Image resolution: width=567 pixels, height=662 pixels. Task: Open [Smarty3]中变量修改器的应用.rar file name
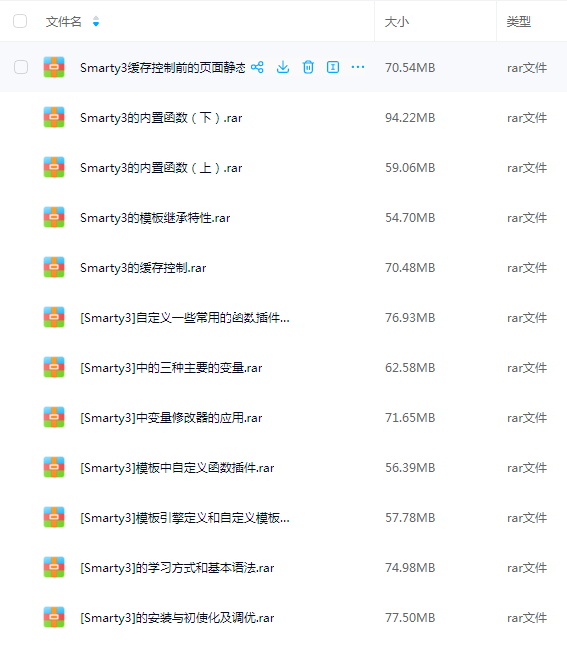171,418
